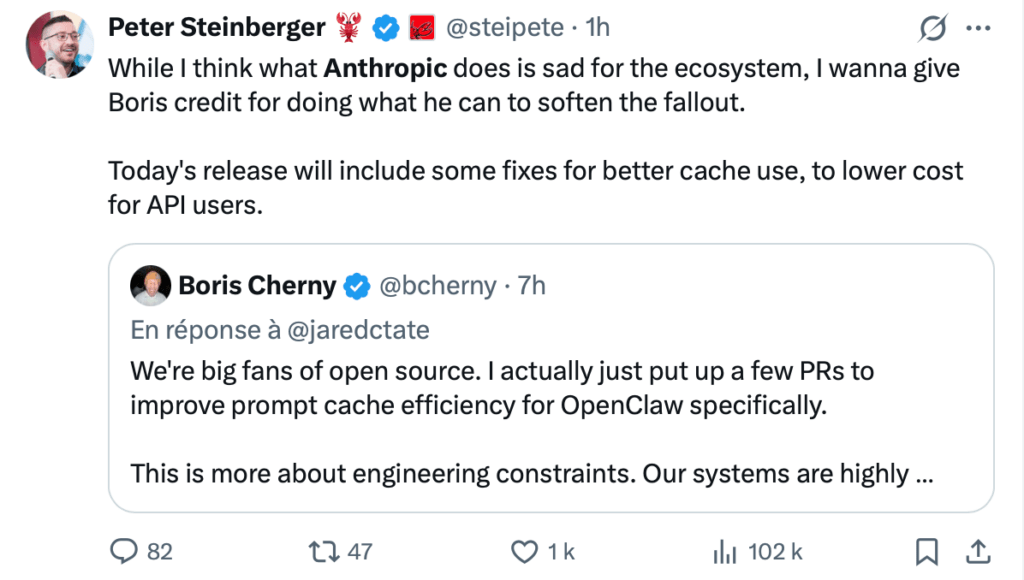This screenshot has width=1024, height=580.
Task: Click Boris Cherny's avatar
Action: 150,285
